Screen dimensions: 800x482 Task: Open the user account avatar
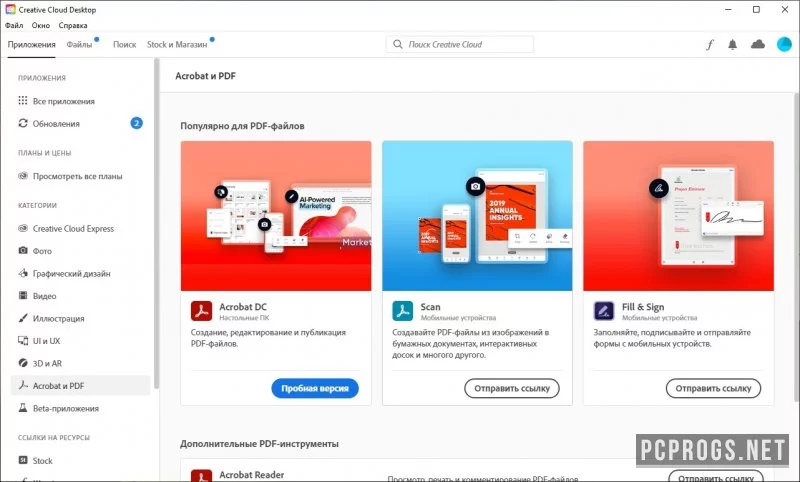tap(784, 44)
